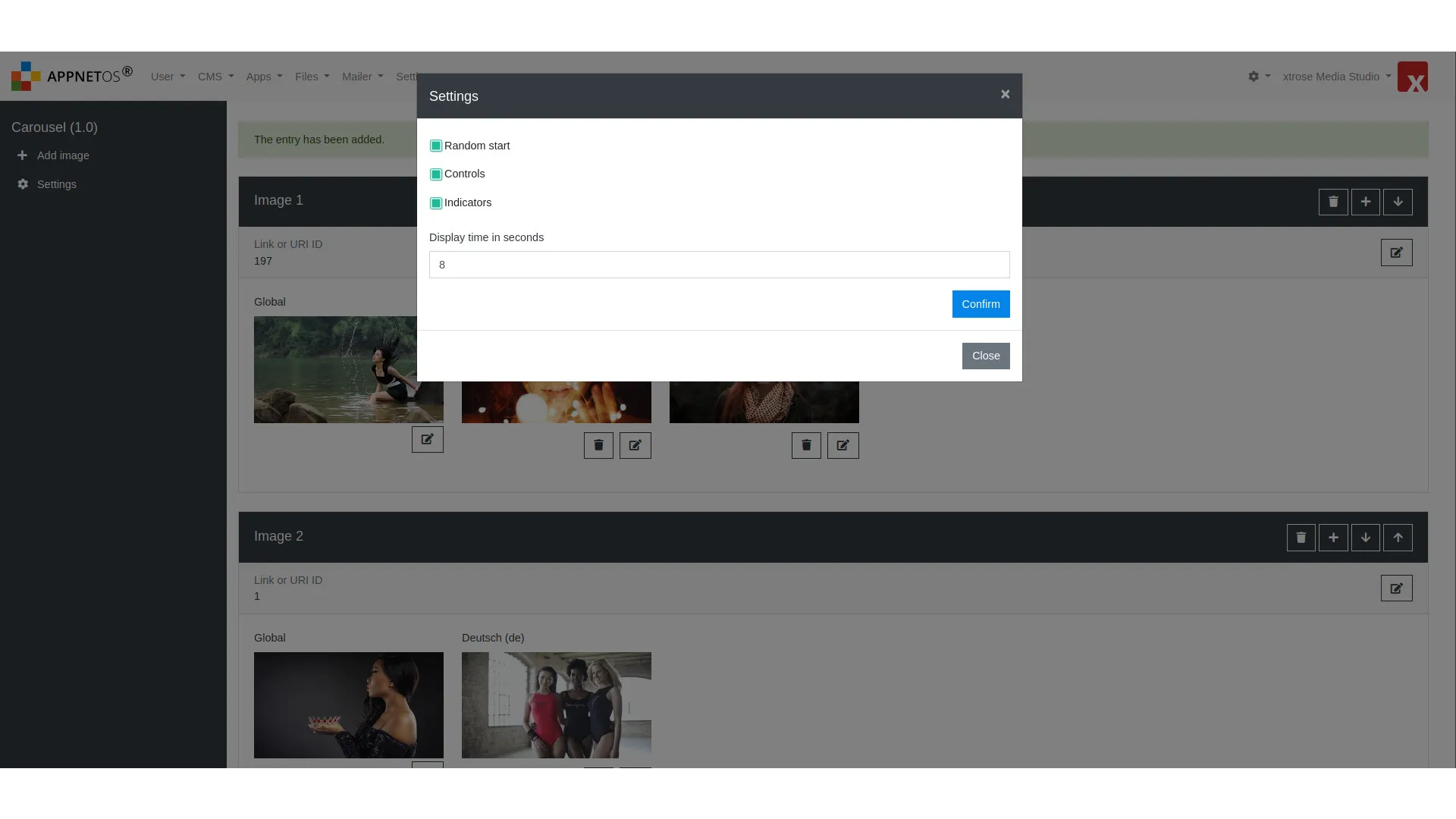Click the add image icon for Image 1
The image size is (1456, 819).
coord(1365,201)
